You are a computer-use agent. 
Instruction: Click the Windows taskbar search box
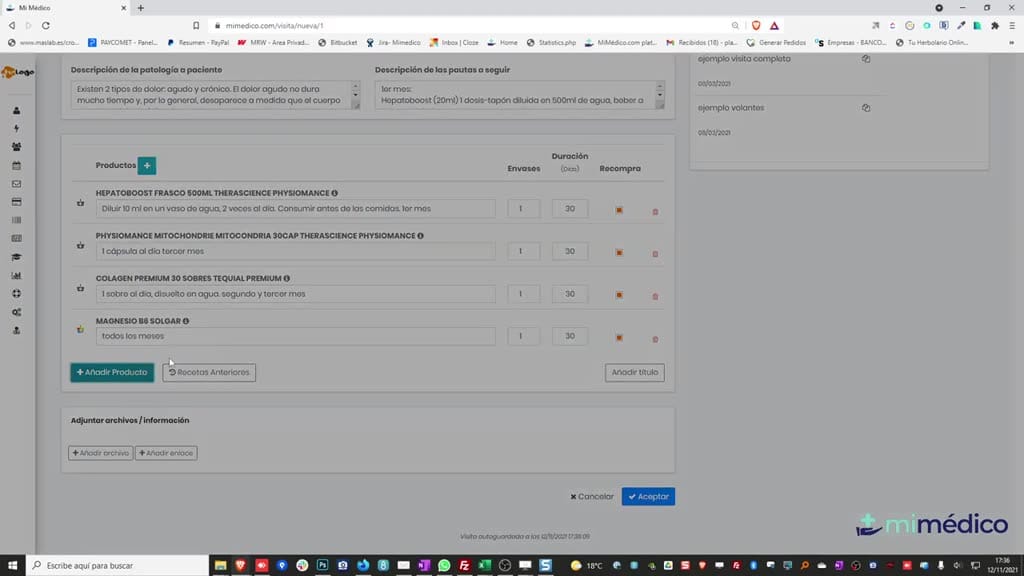(118, 566)
